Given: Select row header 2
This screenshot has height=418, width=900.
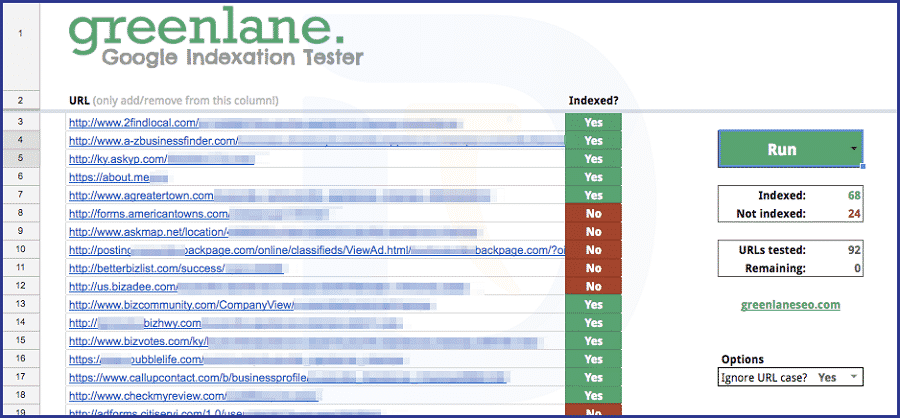Looking at the screenshot, I should pyautogui.click(x=21, y=100).
